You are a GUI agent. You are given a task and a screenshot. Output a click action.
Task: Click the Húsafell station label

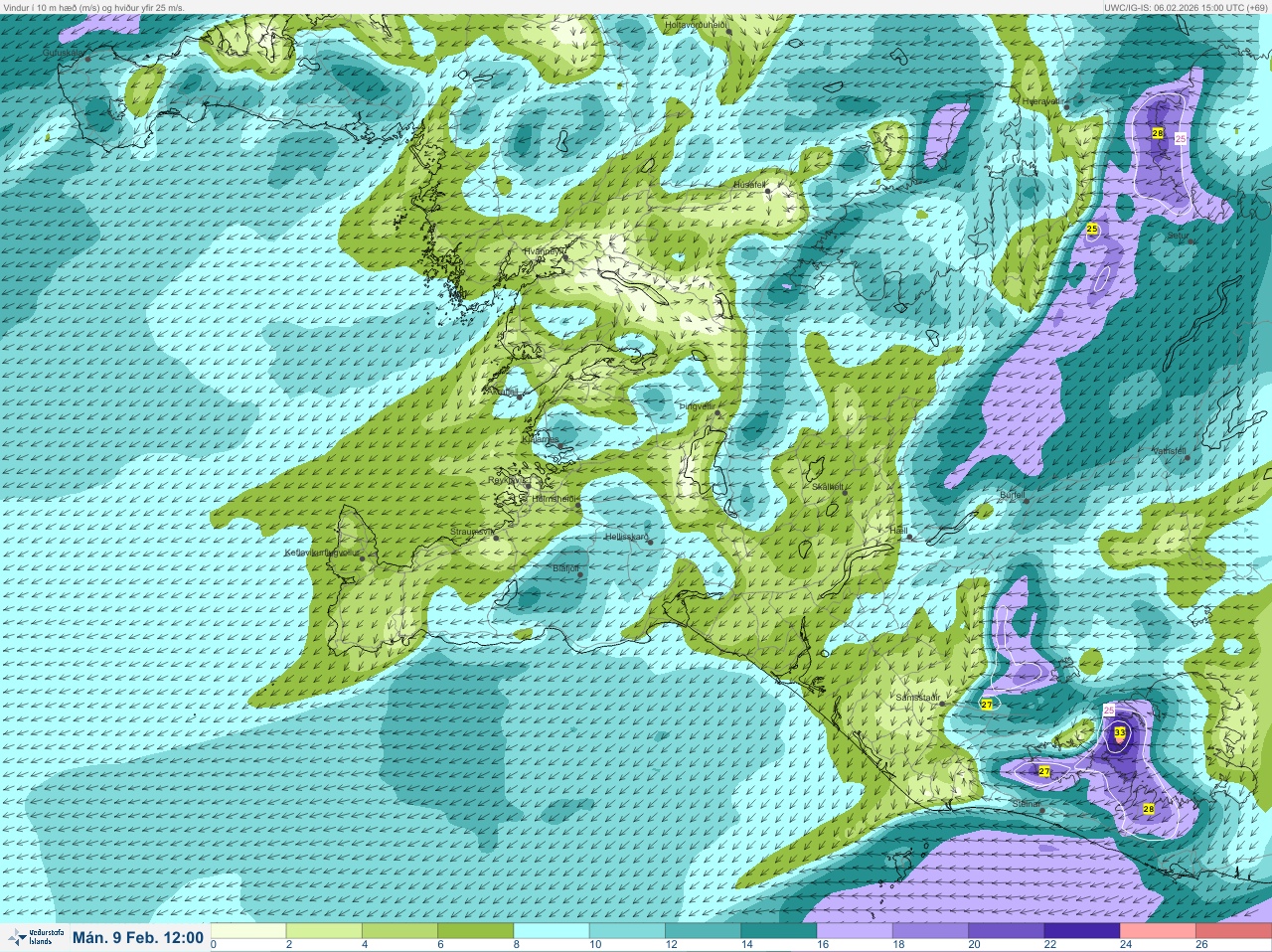point(749,185)
